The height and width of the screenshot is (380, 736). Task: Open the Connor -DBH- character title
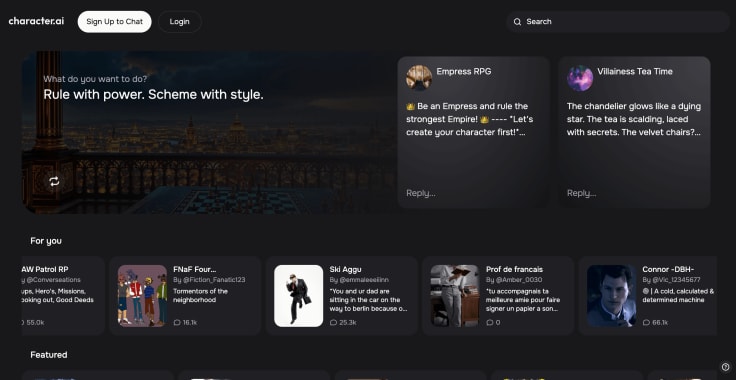point(668,269)
